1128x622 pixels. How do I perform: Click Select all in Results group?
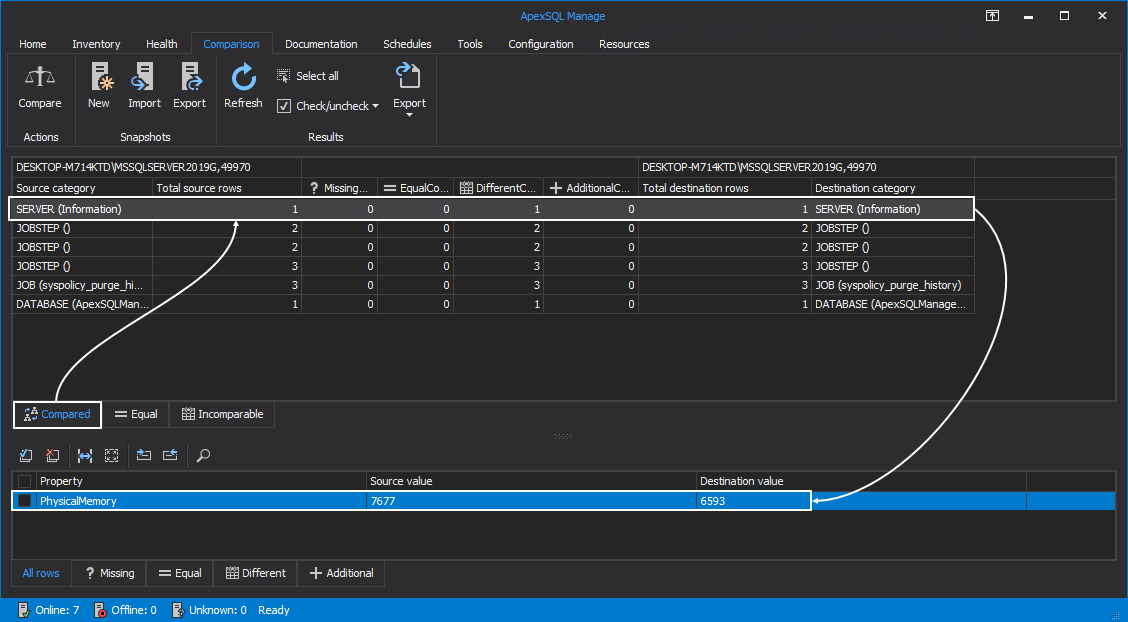(308, 76)
